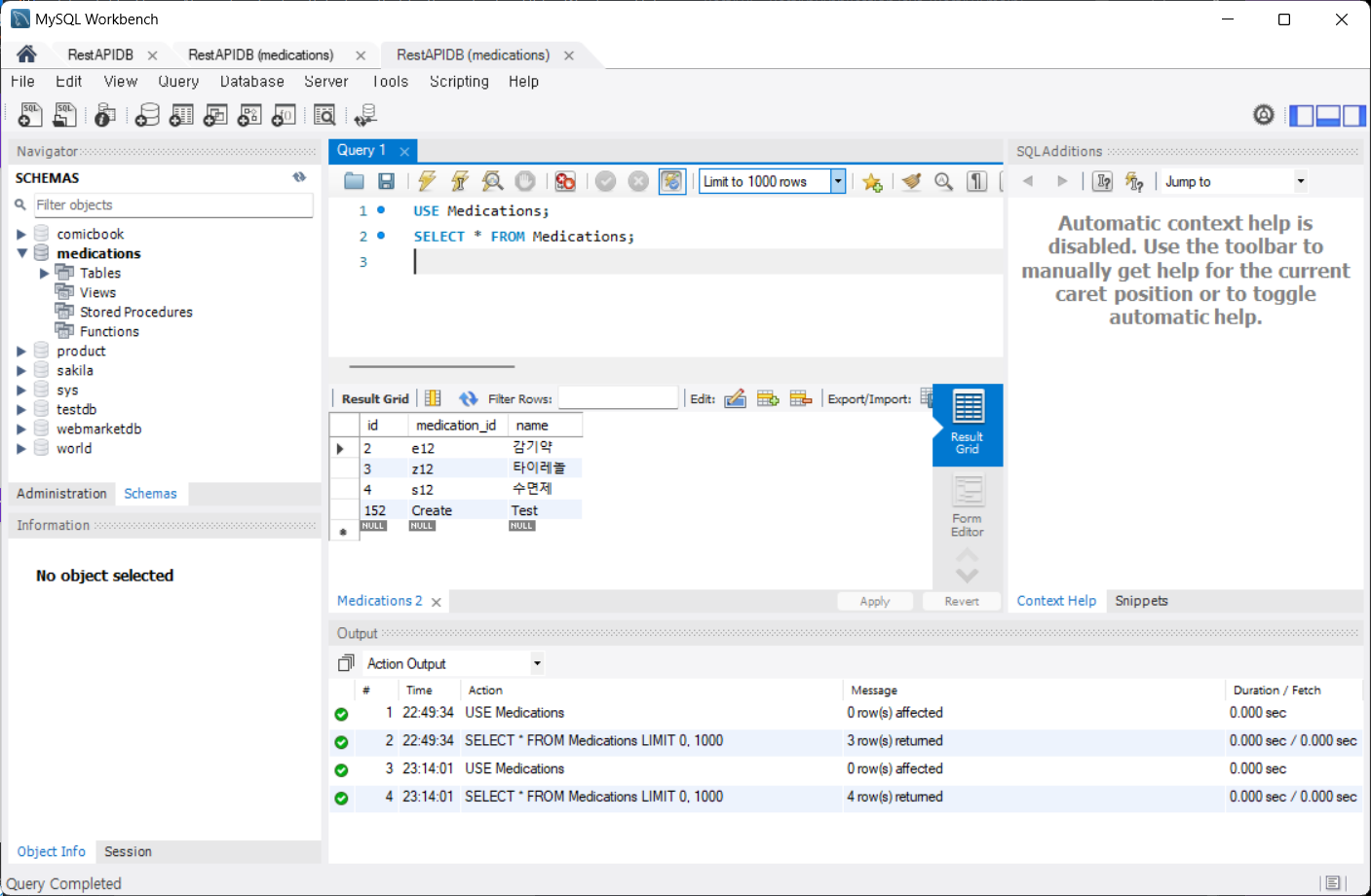Stop the query being executed
Screen dimensions: 1371x896
coord(525,181)
